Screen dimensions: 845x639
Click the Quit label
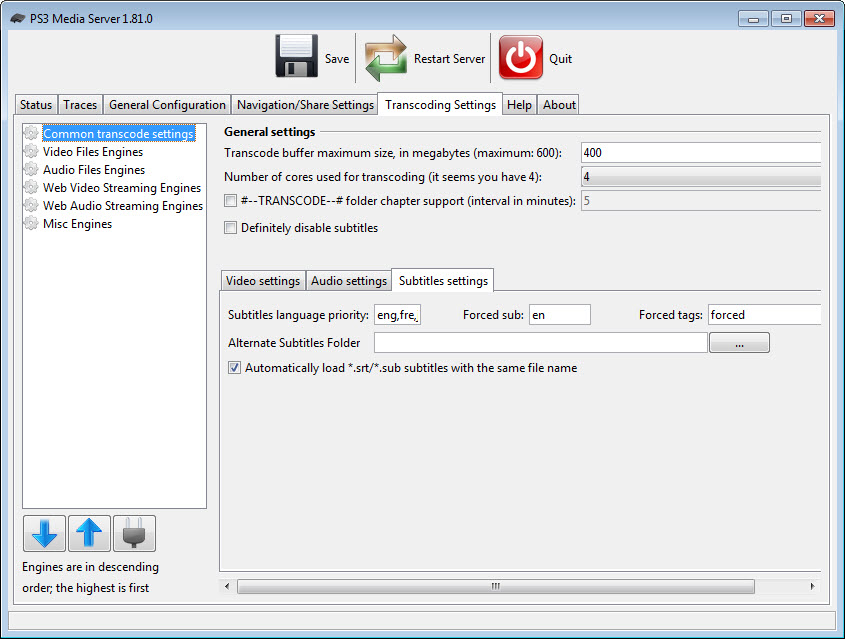560,59
